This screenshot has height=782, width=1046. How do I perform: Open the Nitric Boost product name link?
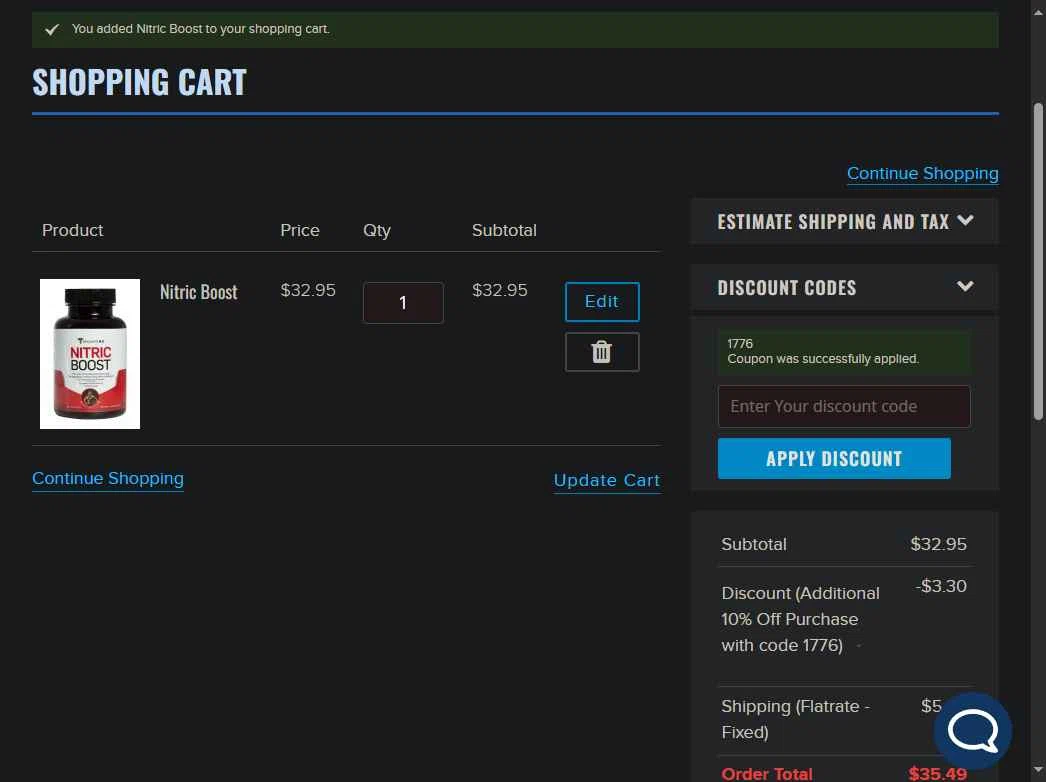(x=199, y=292)
